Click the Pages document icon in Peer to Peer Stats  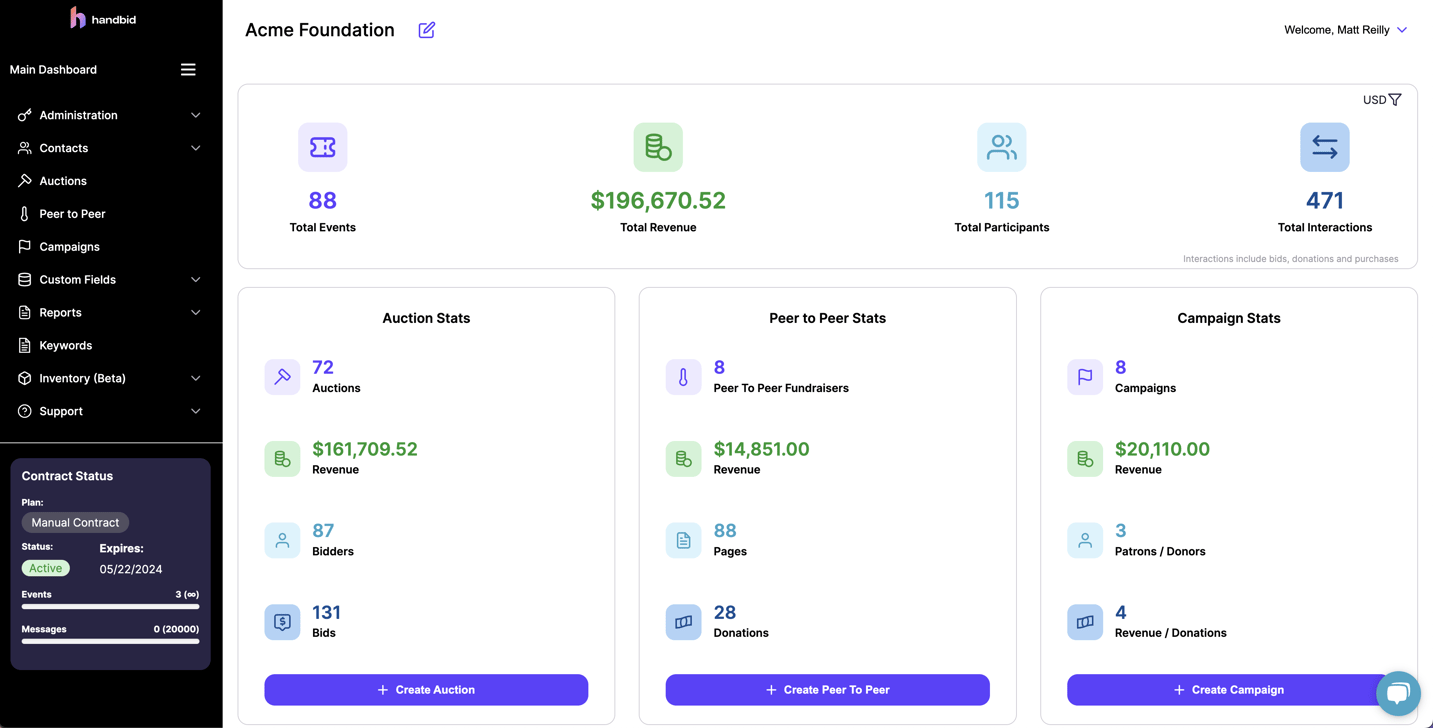[683, 540]
